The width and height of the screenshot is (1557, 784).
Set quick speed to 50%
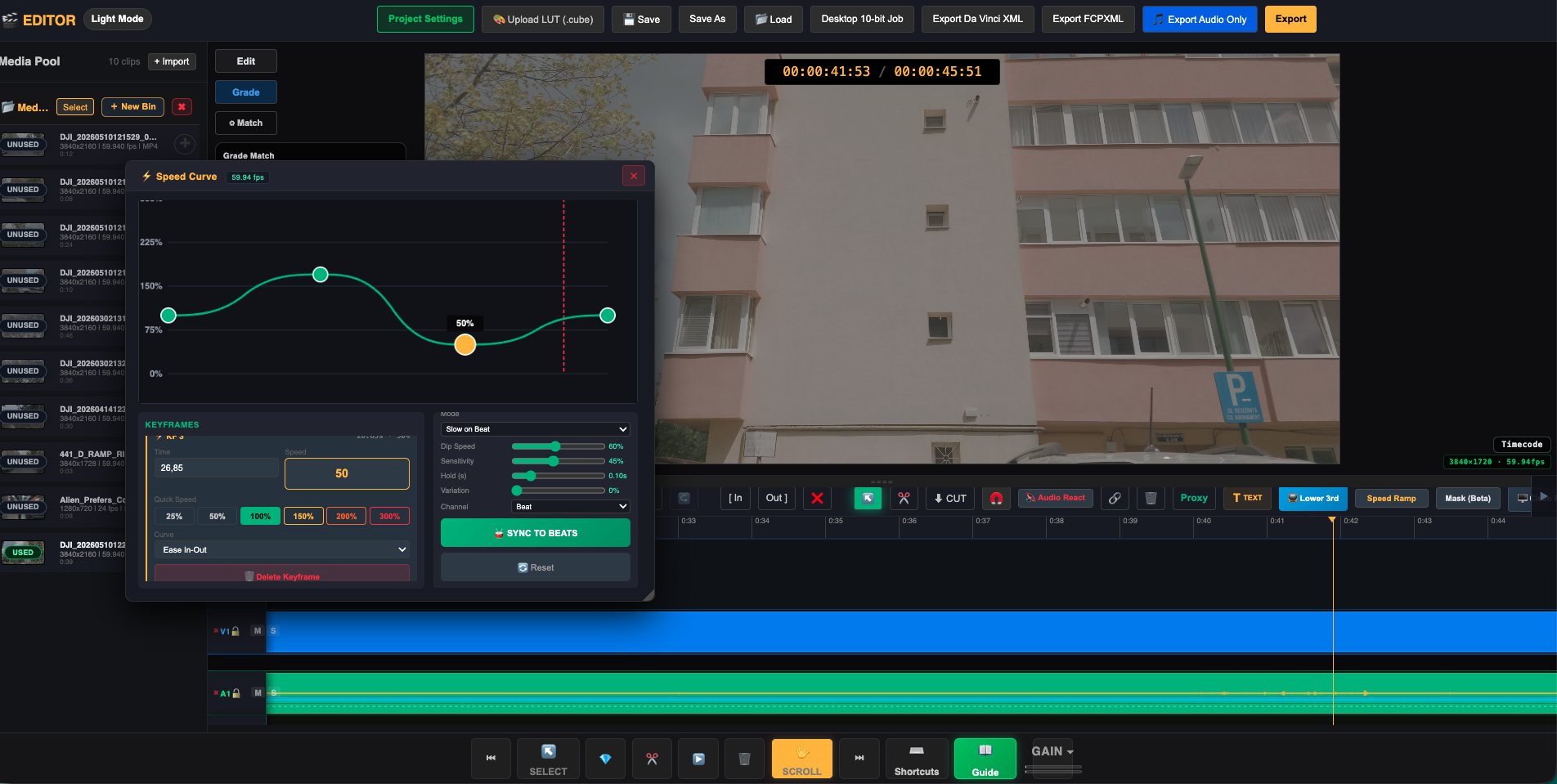point(217,517)
